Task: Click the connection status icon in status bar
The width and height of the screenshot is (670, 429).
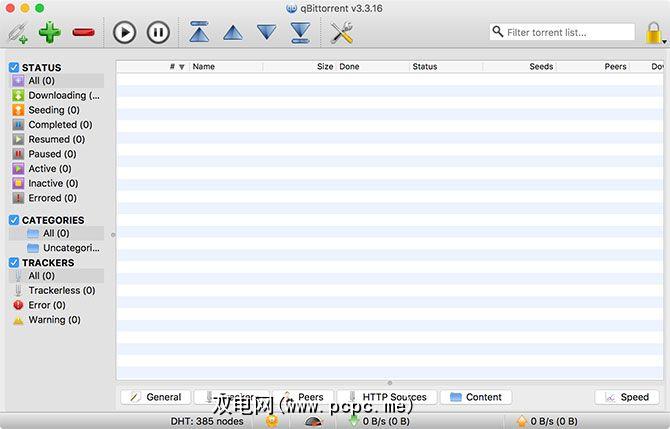Action: tap(272, 421)
